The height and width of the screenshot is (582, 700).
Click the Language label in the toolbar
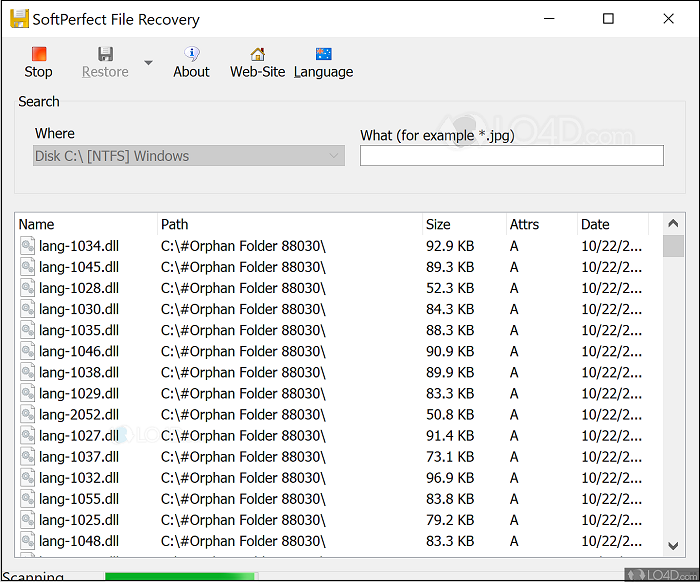click(x=323, y=72)
